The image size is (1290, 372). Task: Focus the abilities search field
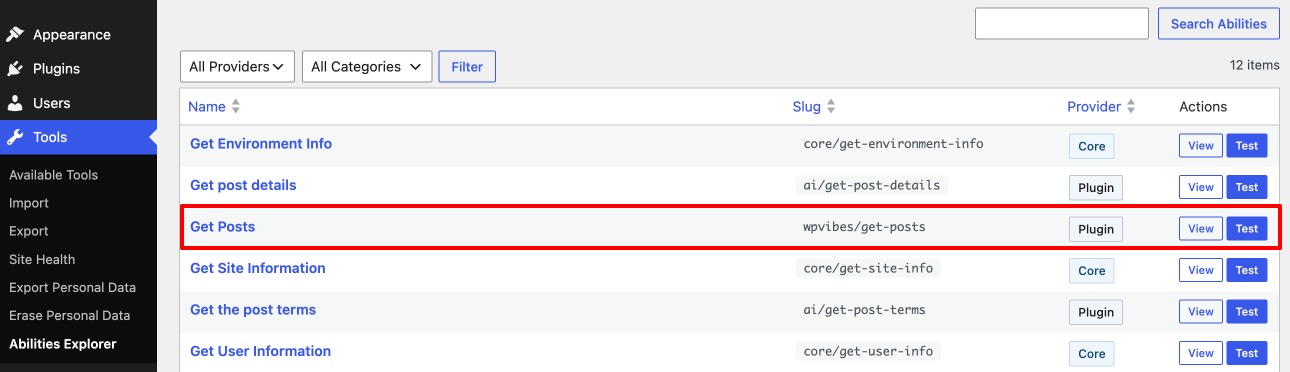[1061, 24]
